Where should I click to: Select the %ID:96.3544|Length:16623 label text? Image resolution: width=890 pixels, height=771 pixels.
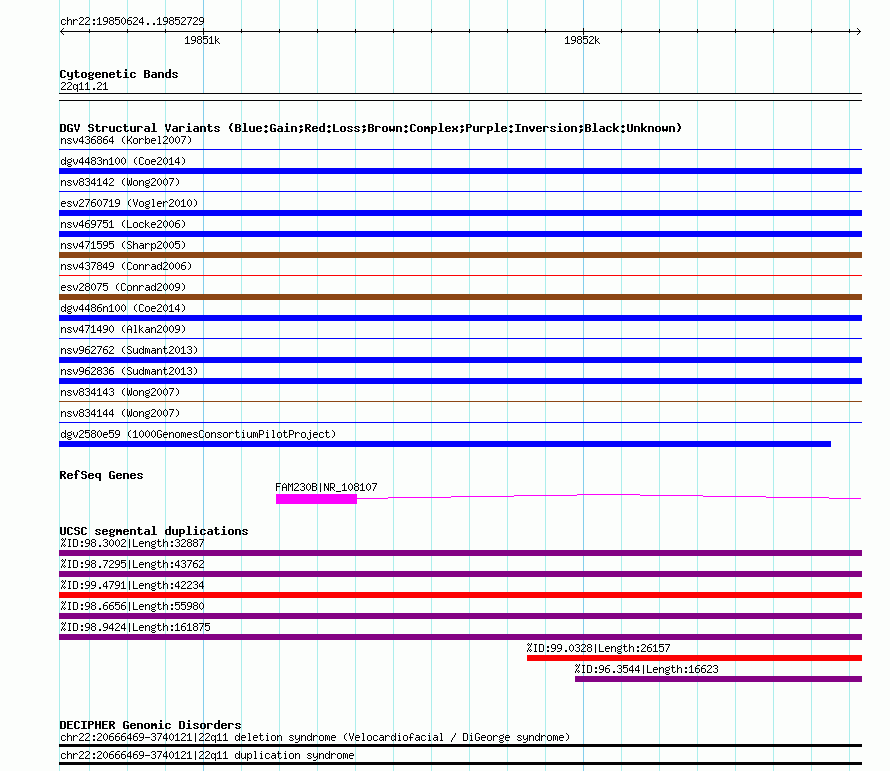tap(646, 669)
